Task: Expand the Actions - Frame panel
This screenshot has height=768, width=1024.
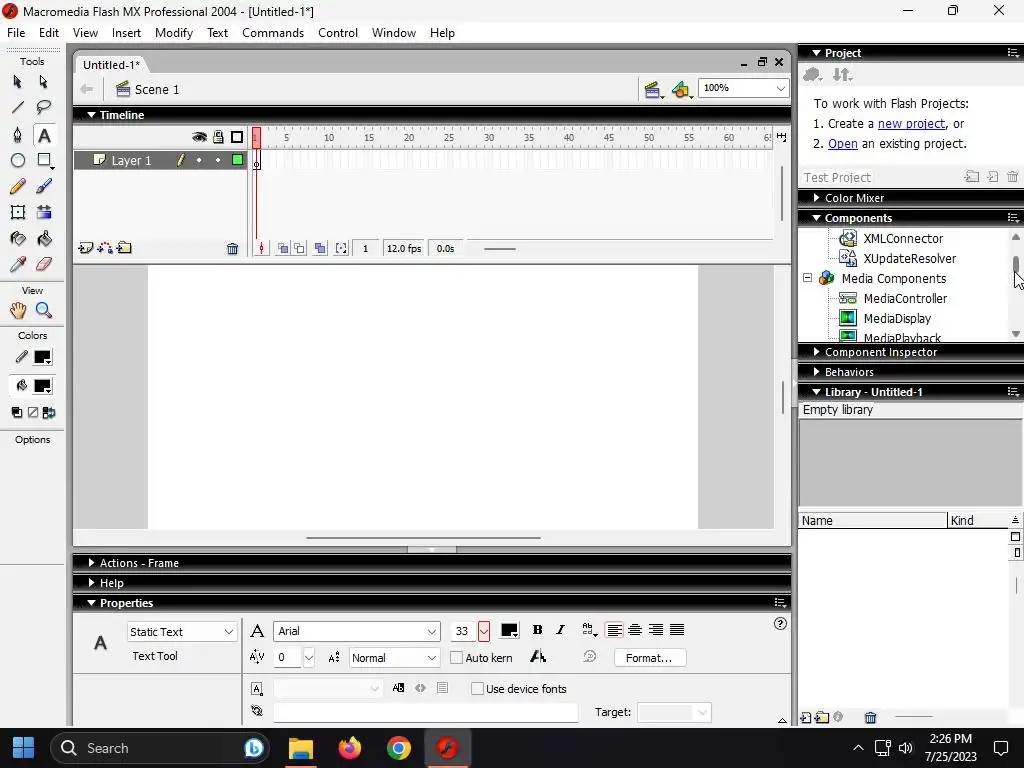Action: 139,563
